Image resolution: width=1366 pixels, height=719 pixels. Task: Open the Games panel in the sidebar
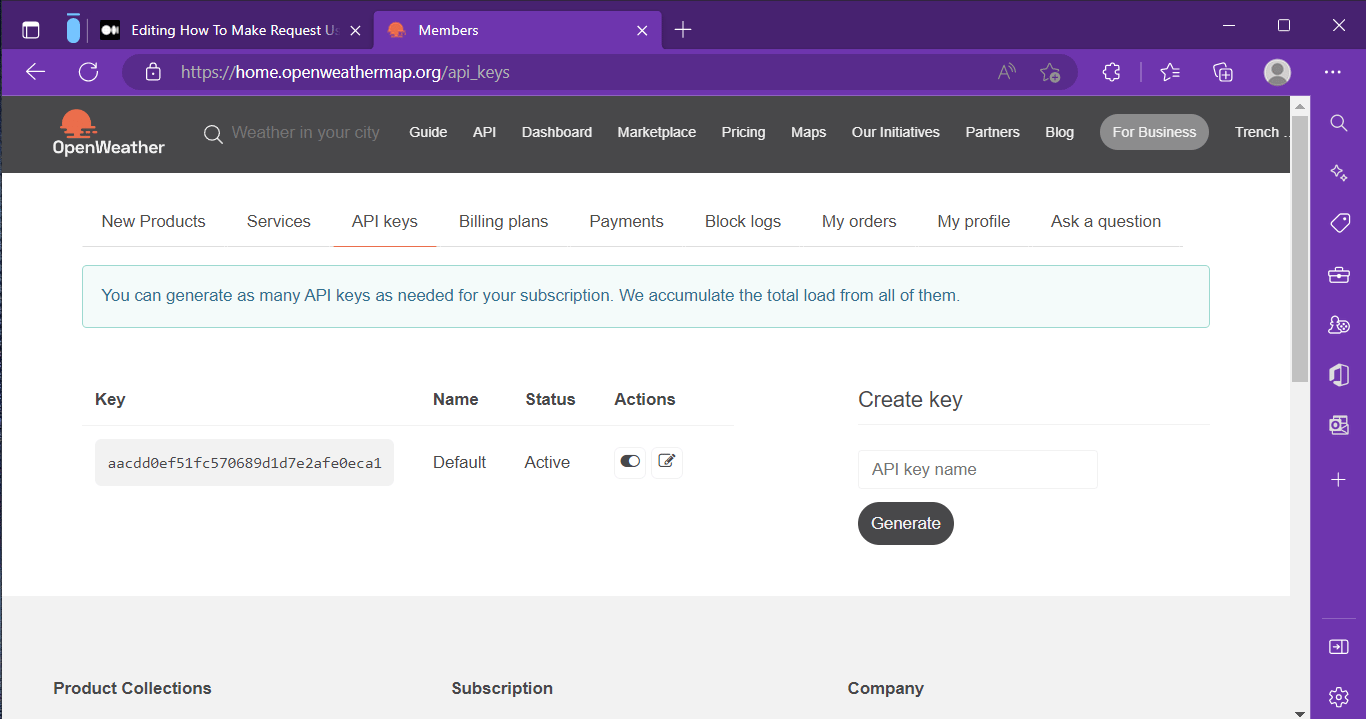pyautogui.click(x=1338, y=324)
